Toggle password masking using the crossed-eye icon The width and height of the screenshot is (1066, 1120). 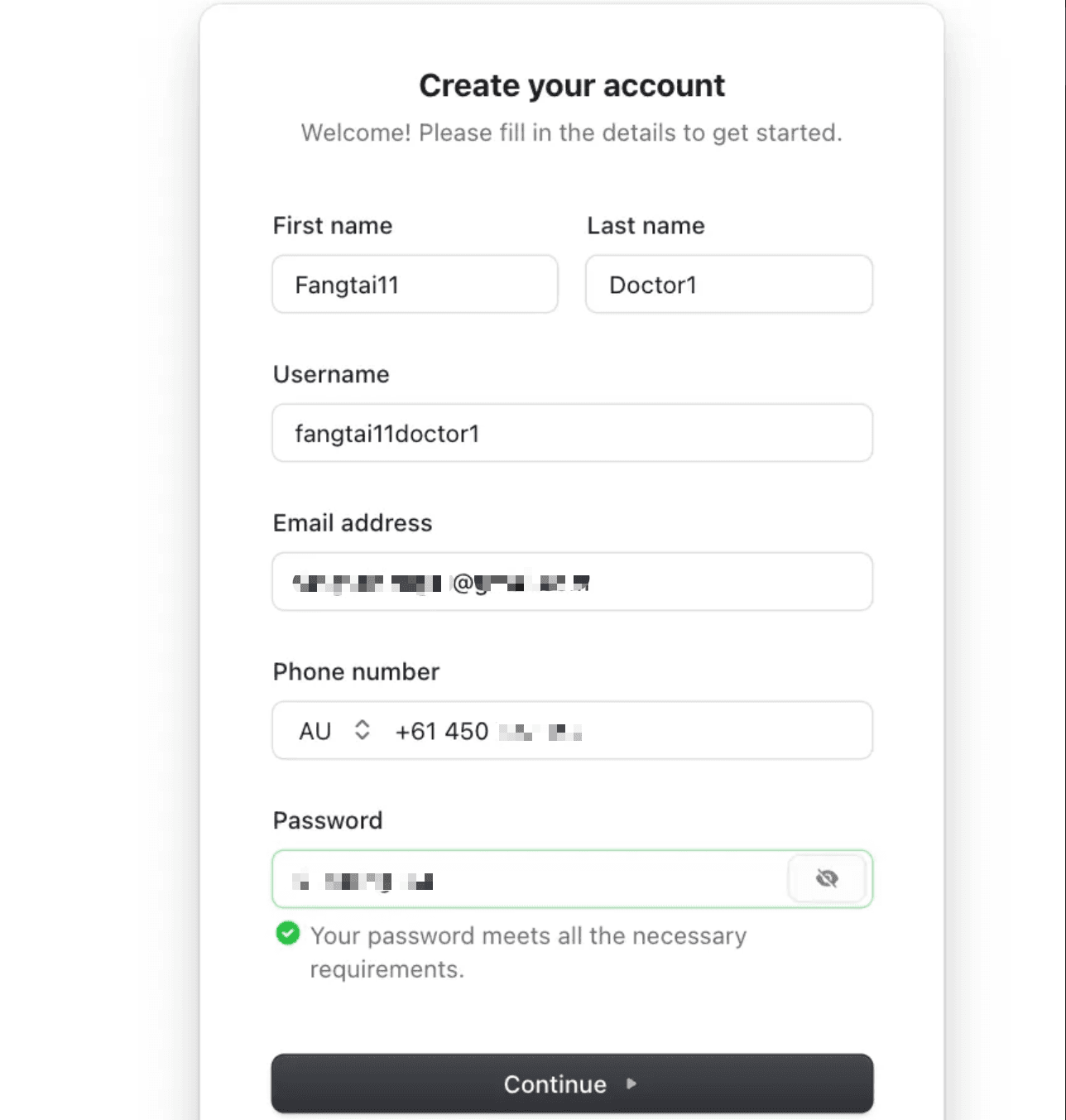(x=827, y=879)
